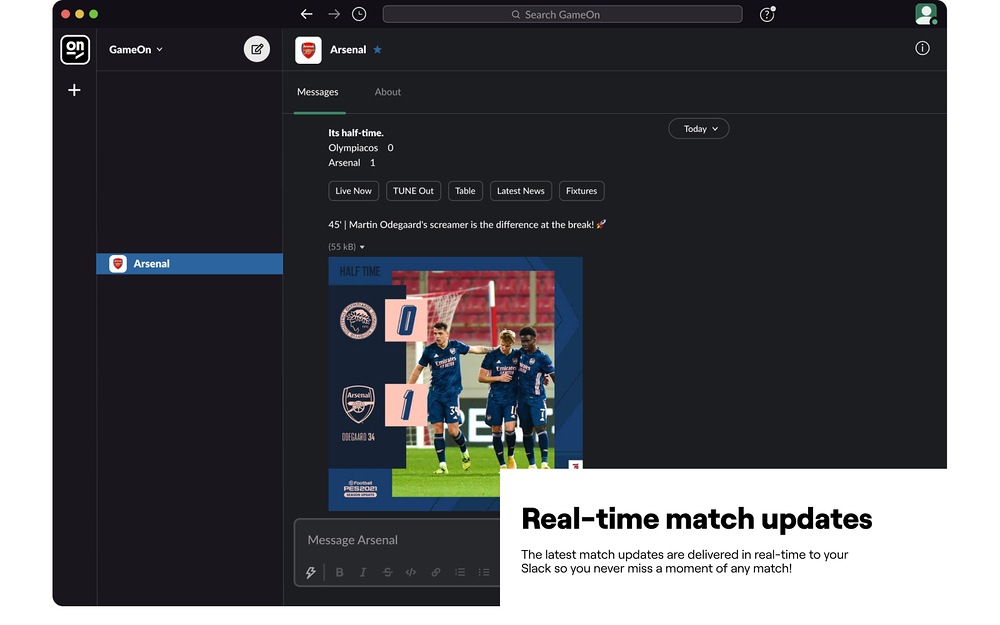Click the Live Now button
Screen dimensions: 1000x625
tap(353, 191)
